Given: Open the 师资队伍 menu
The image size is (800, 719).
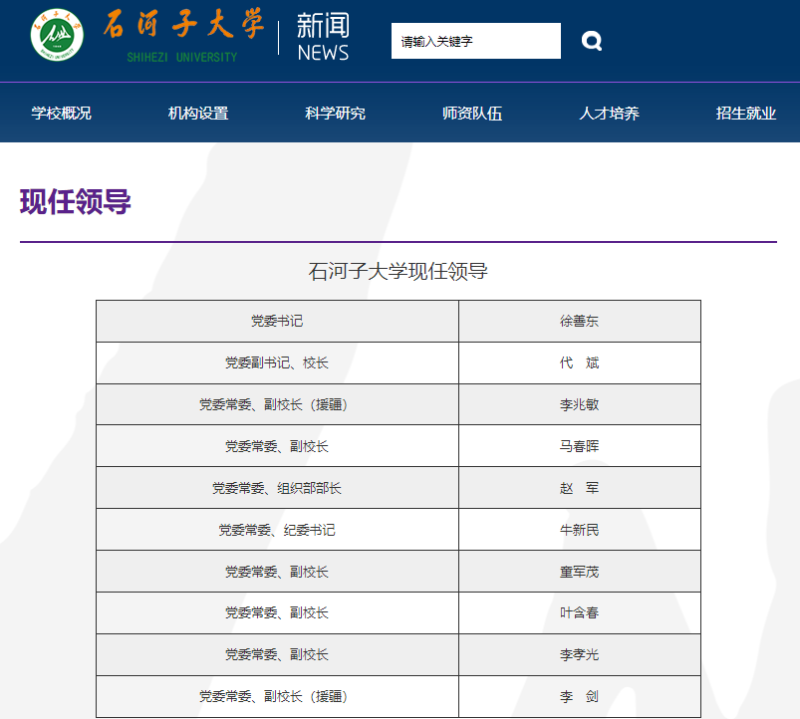Looking at the screenshot, I should click(x=472, y=113).
